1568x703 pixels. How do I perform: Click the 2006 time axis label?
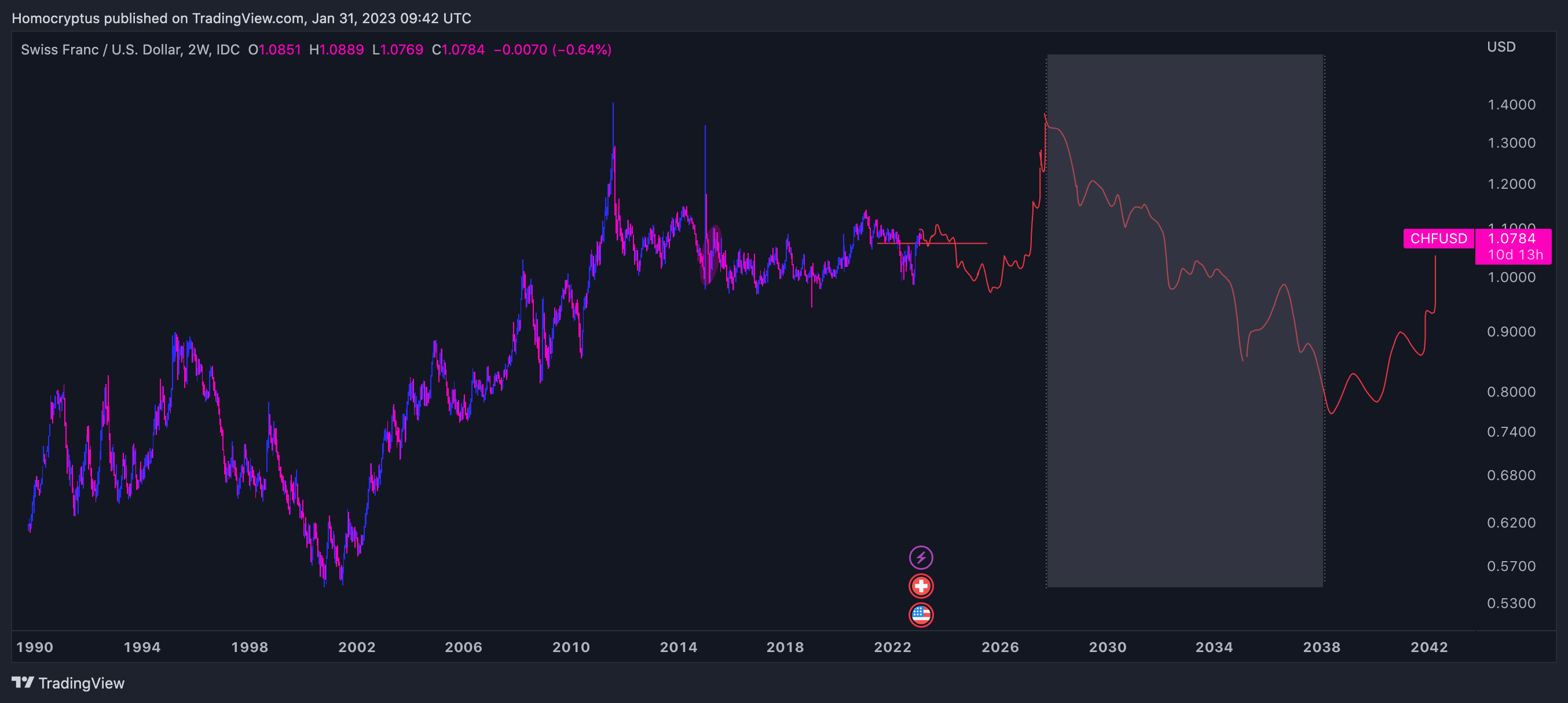[x=463, y=646]
